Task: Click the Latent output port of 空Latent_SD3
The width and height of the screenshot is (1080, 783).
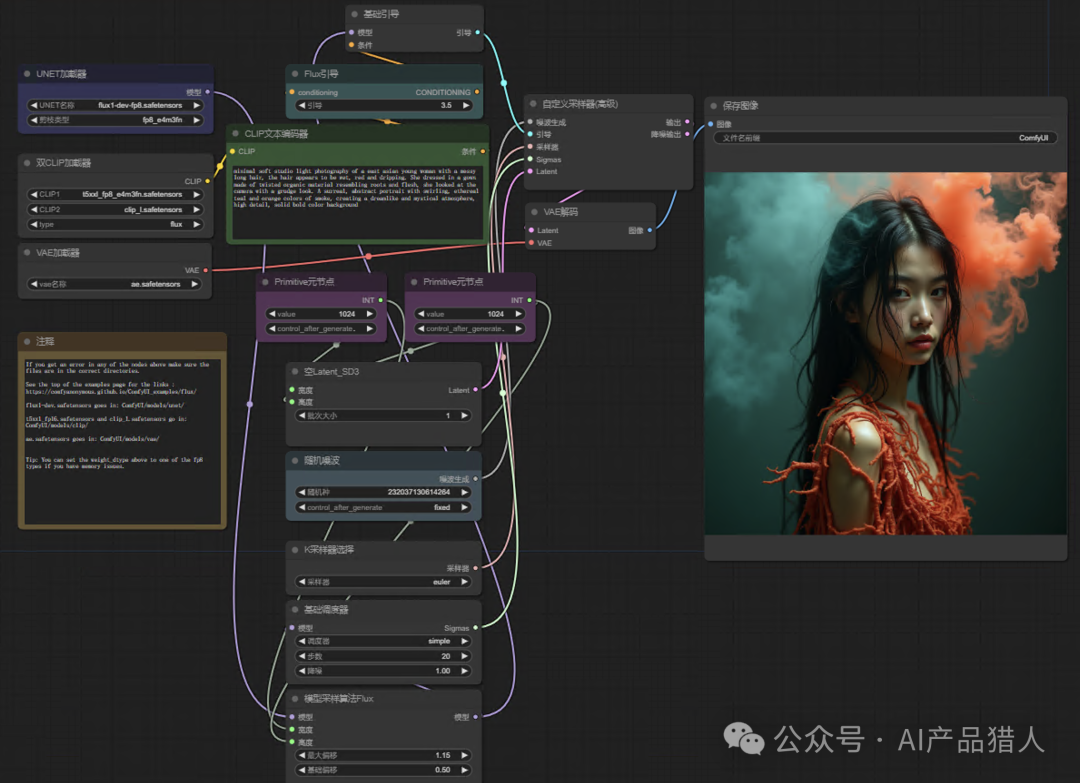Action: click(475, 390)
